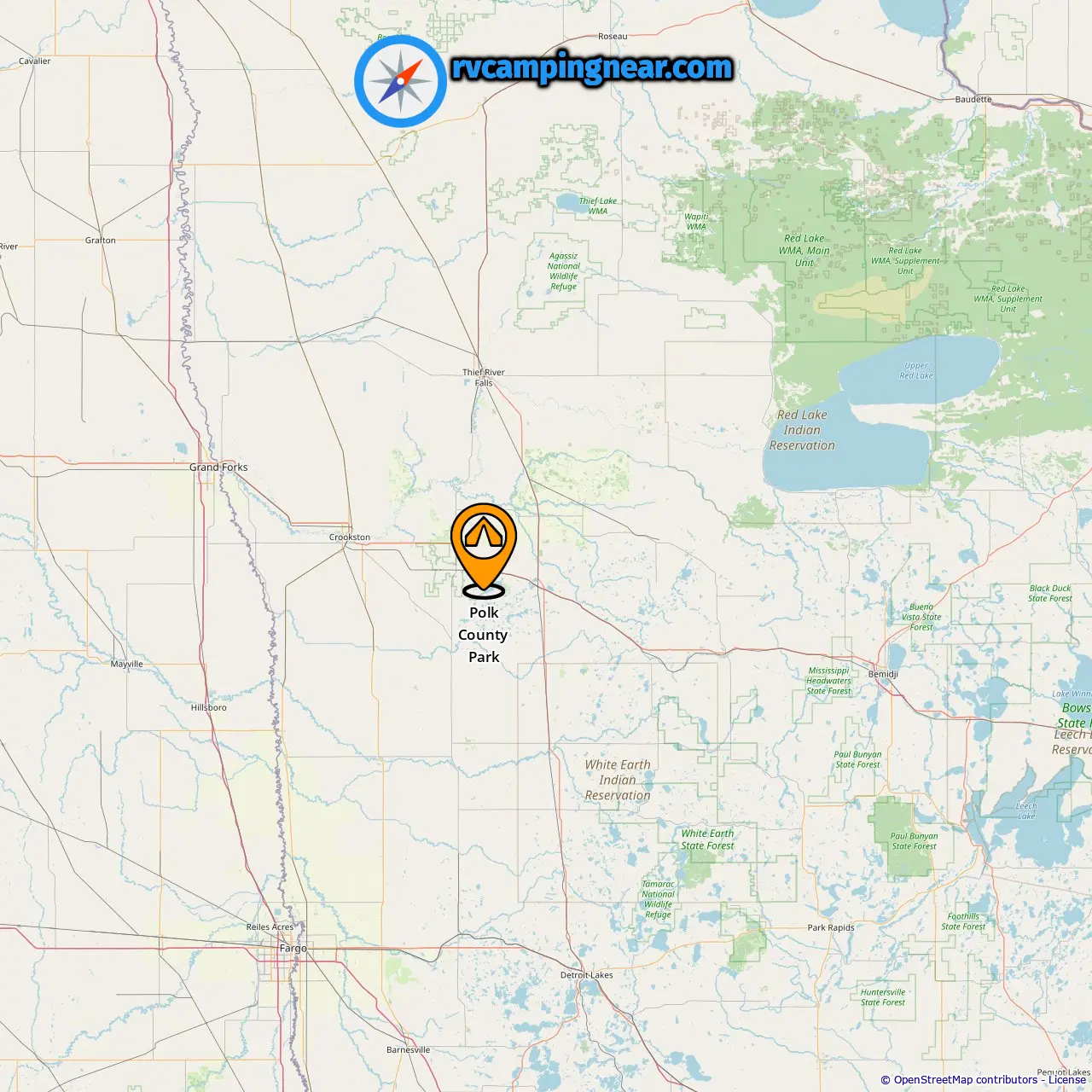Open the rvcampingnear.com site title
The image size is (1092, 1092).
(592, 68)
